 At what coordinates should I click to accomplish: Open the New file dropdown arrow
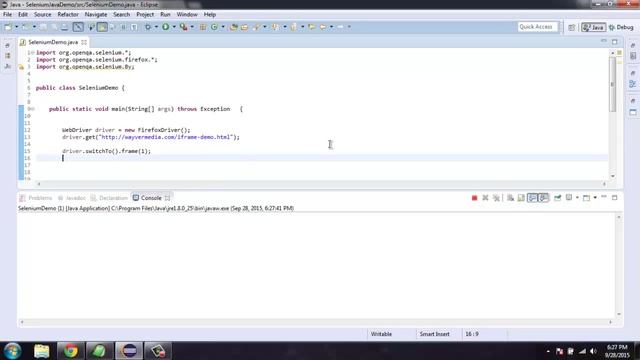coord(17,27)
